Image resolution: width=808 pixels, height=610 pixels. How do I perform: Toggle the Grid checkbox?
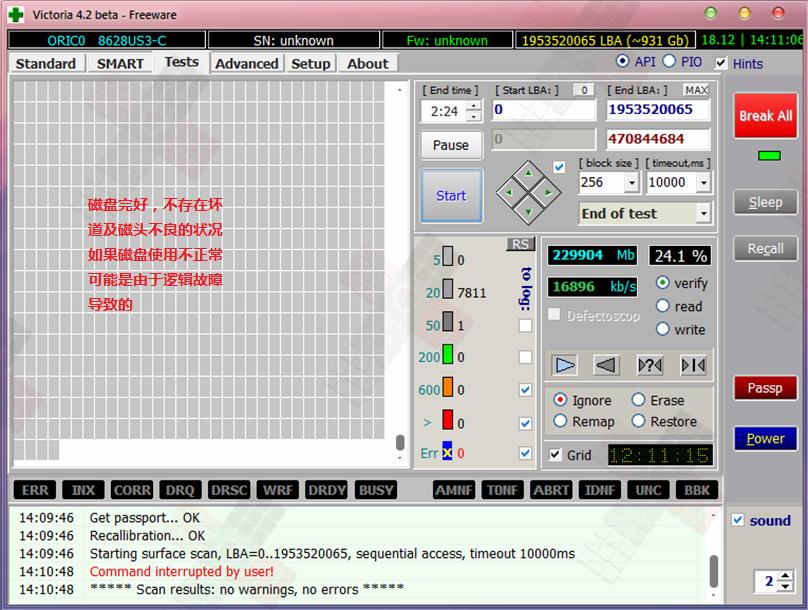tap(556, 455)
